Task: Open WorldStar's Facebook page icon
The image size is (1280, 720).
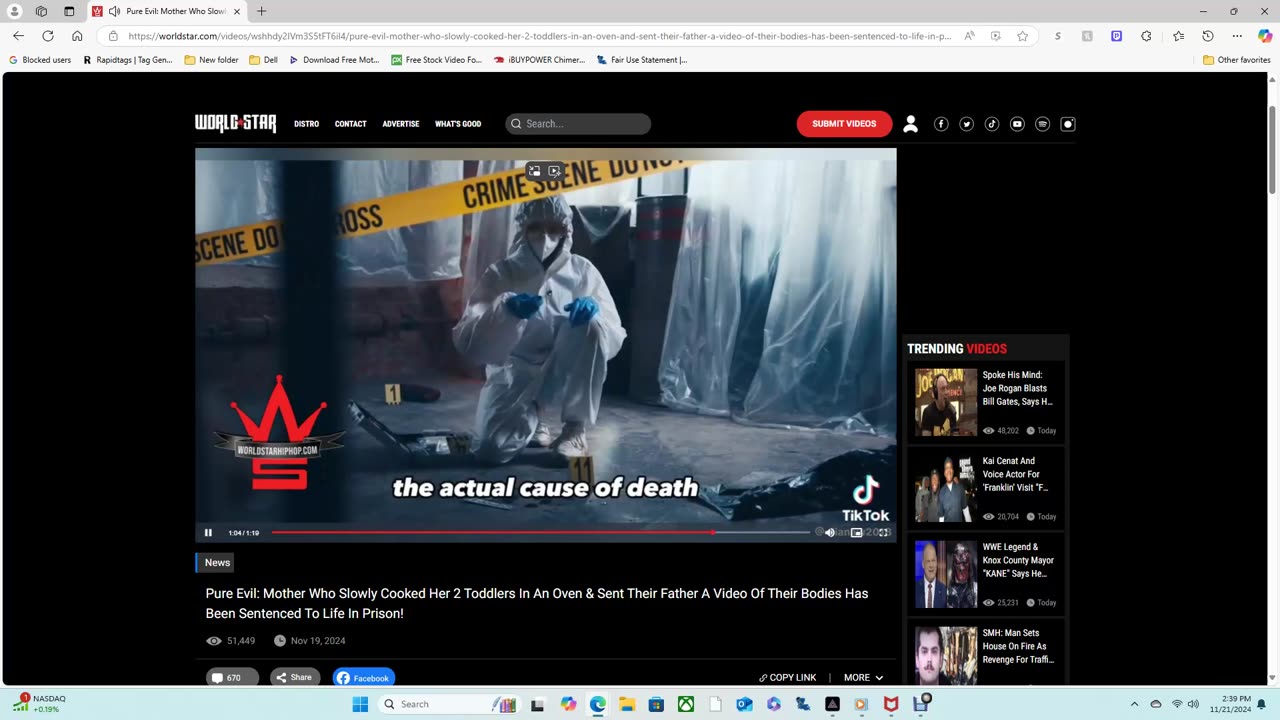Action: point(941,124)
